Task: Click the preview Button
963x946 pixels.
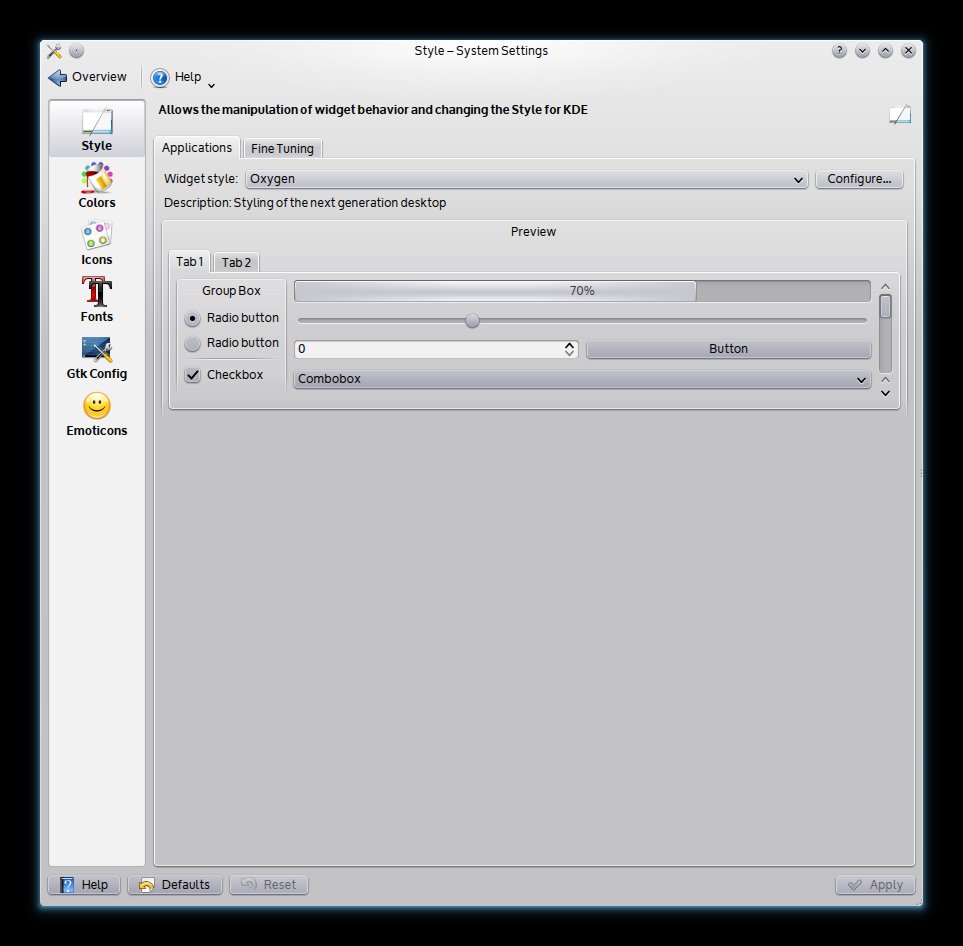Action: pos(728,349)
